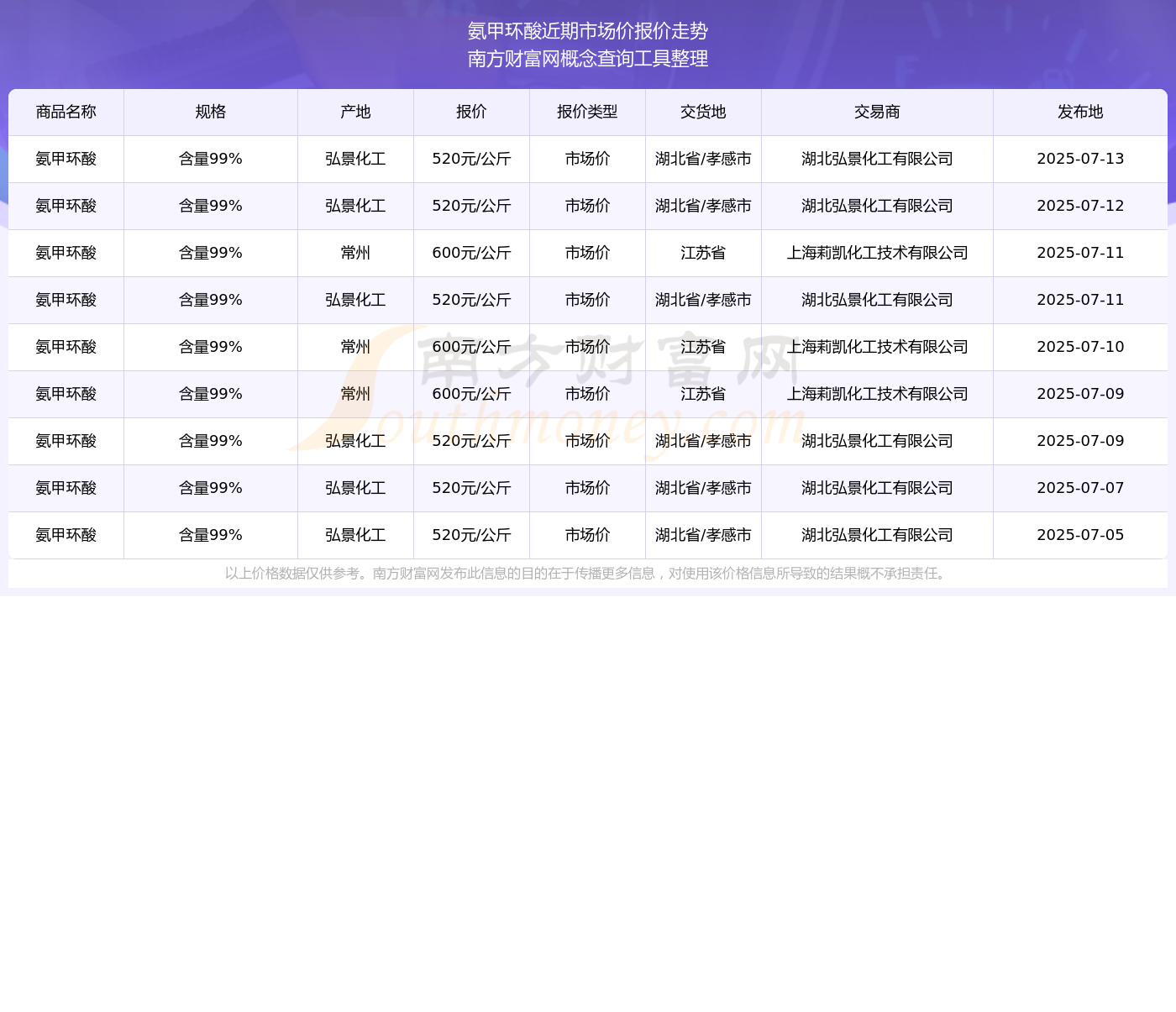The image size is (1176, 1012).
Task: Select the 报价 column header
Action: 471,113
